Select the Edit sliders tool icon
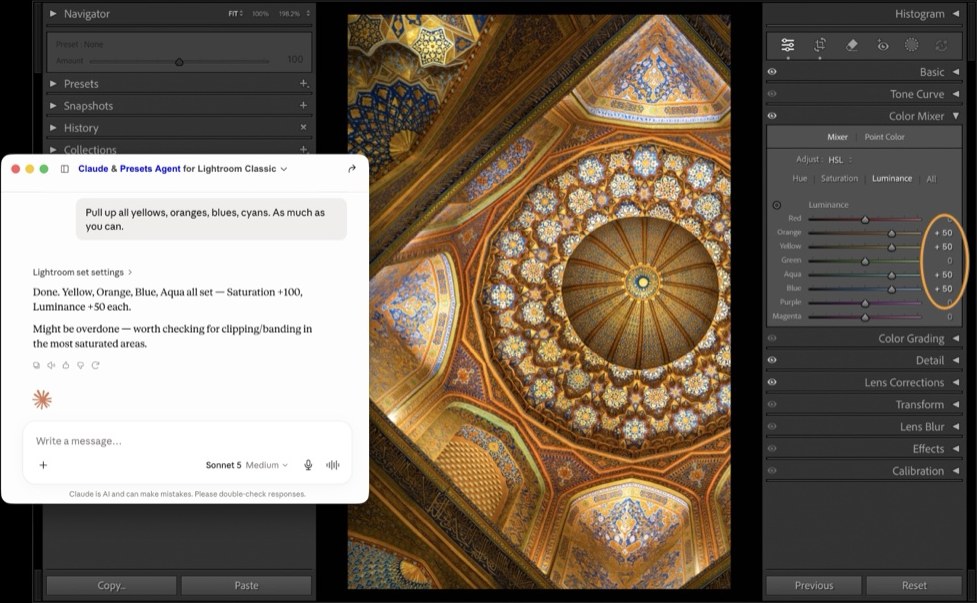 tap(788, 45)
